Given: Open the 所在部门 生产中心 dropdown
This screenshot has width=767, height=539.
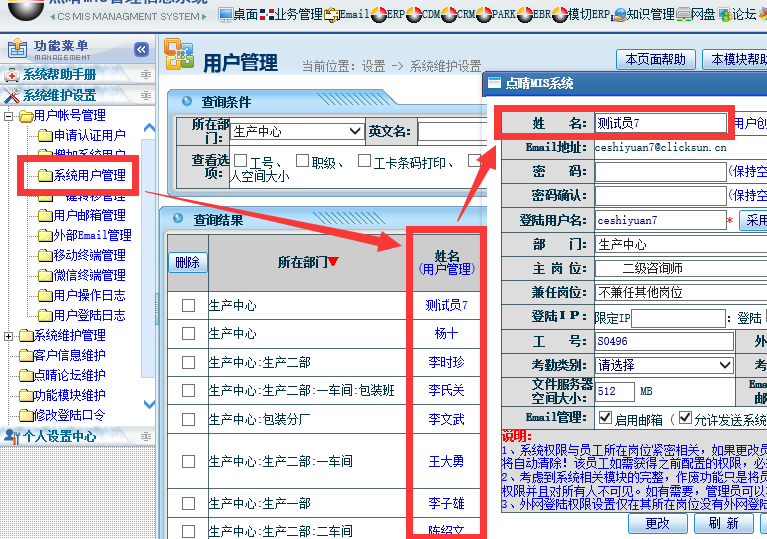Looking at the screenshot, I should click(297, 131).
